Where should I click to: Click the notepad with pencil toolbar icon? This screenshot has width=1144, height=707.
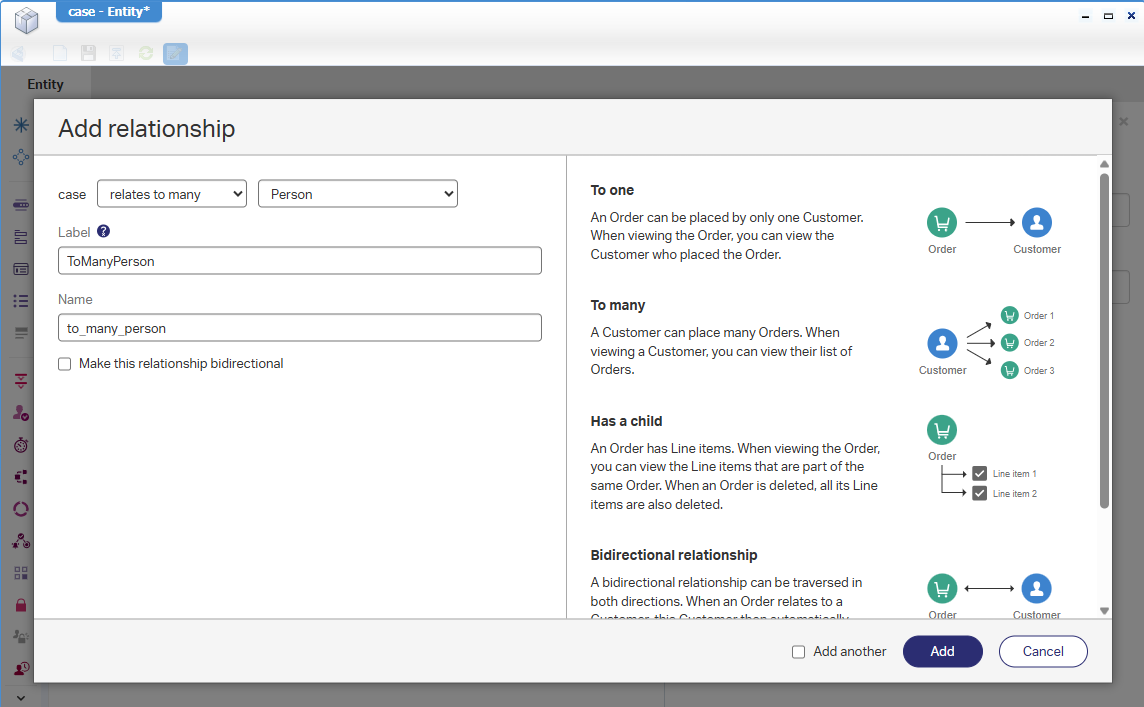[175, 54]
